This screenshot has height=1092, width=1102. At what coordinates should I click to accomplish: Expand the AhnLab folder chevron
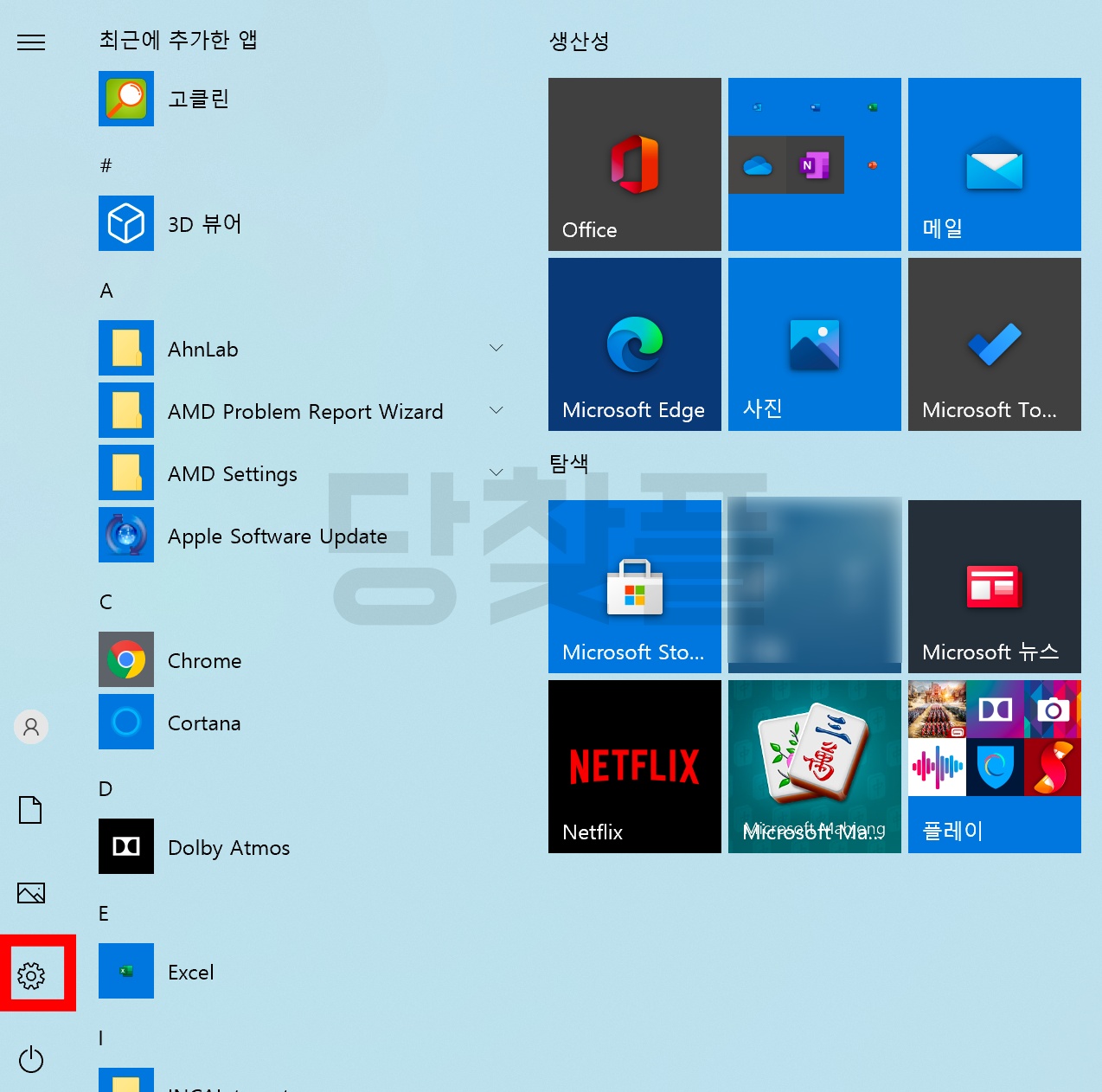pyautogui.click(x=497, y=348)
